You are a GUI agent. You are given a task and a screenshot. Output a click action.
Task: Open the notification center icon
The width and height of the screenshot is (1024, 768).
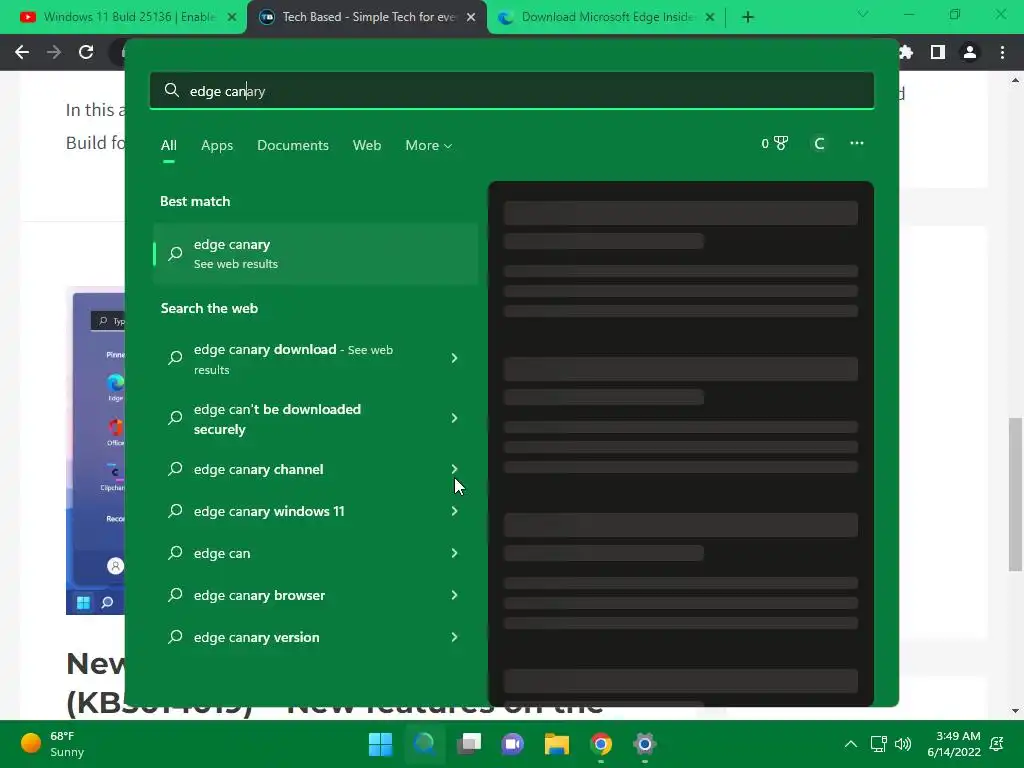coord(997,744)
